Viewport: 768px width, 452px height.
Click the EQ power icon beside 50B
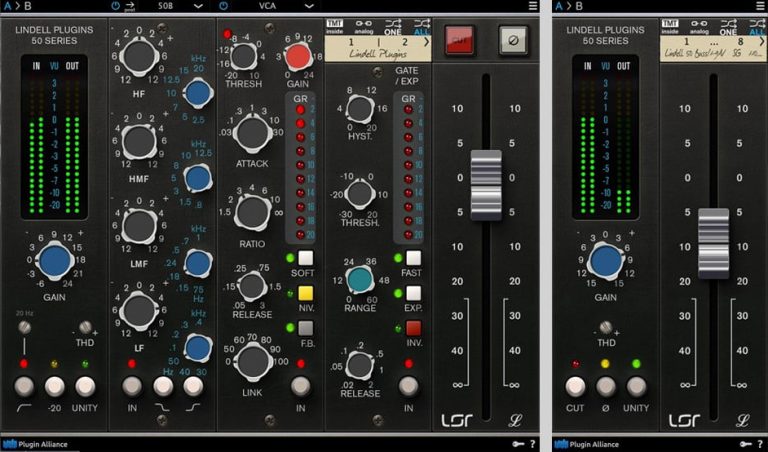click(x=116, y=6)
